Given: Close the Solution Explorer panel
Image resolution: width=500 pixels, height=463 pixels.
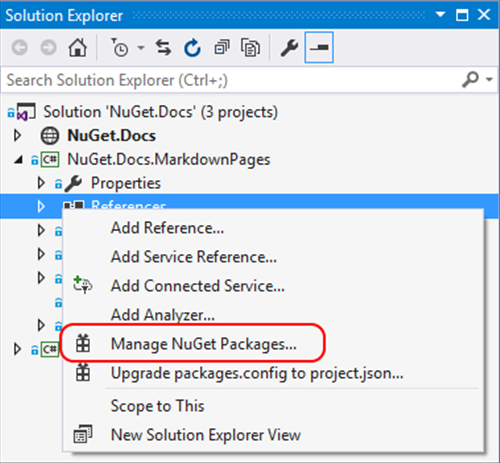Looking at the screenshot, I should (x=484, y=15).
